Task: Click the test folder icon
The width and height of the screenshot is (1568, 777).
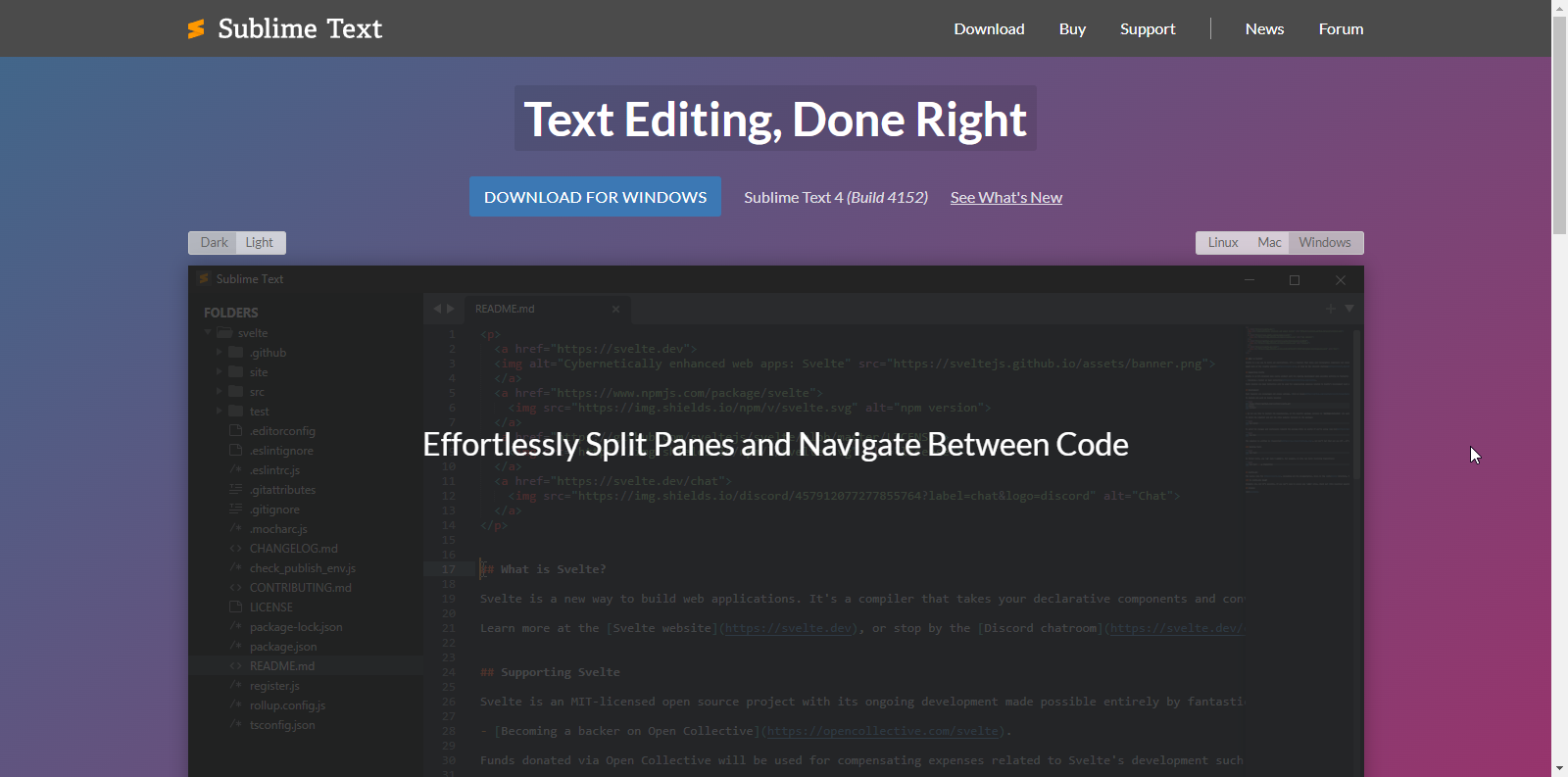Action: tap(235, 411)
